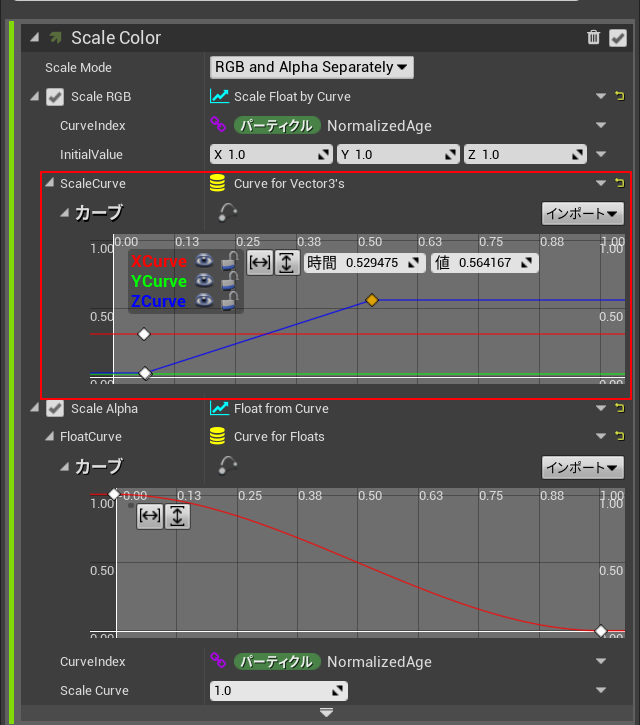Image resolution: width=640 pixels, height=725 pixels.
Task: Open the RGB curve インポート menu
Action: 583,214
